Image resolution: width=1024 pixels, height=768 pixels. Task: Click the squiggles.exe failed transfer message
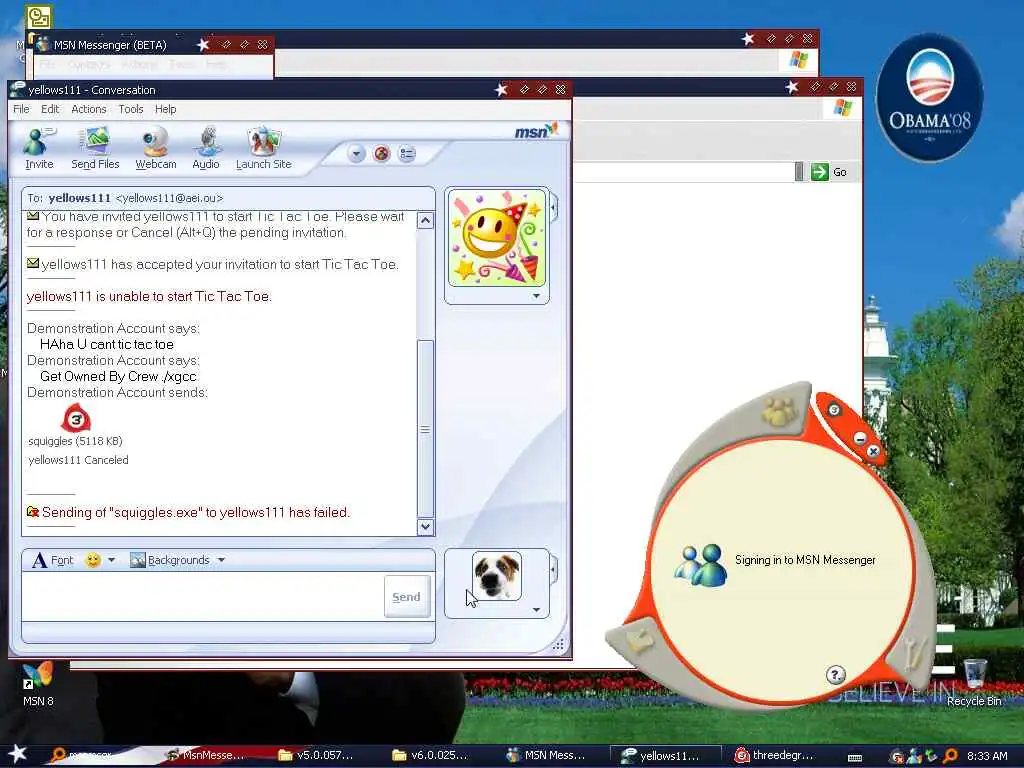click(188, 513)
